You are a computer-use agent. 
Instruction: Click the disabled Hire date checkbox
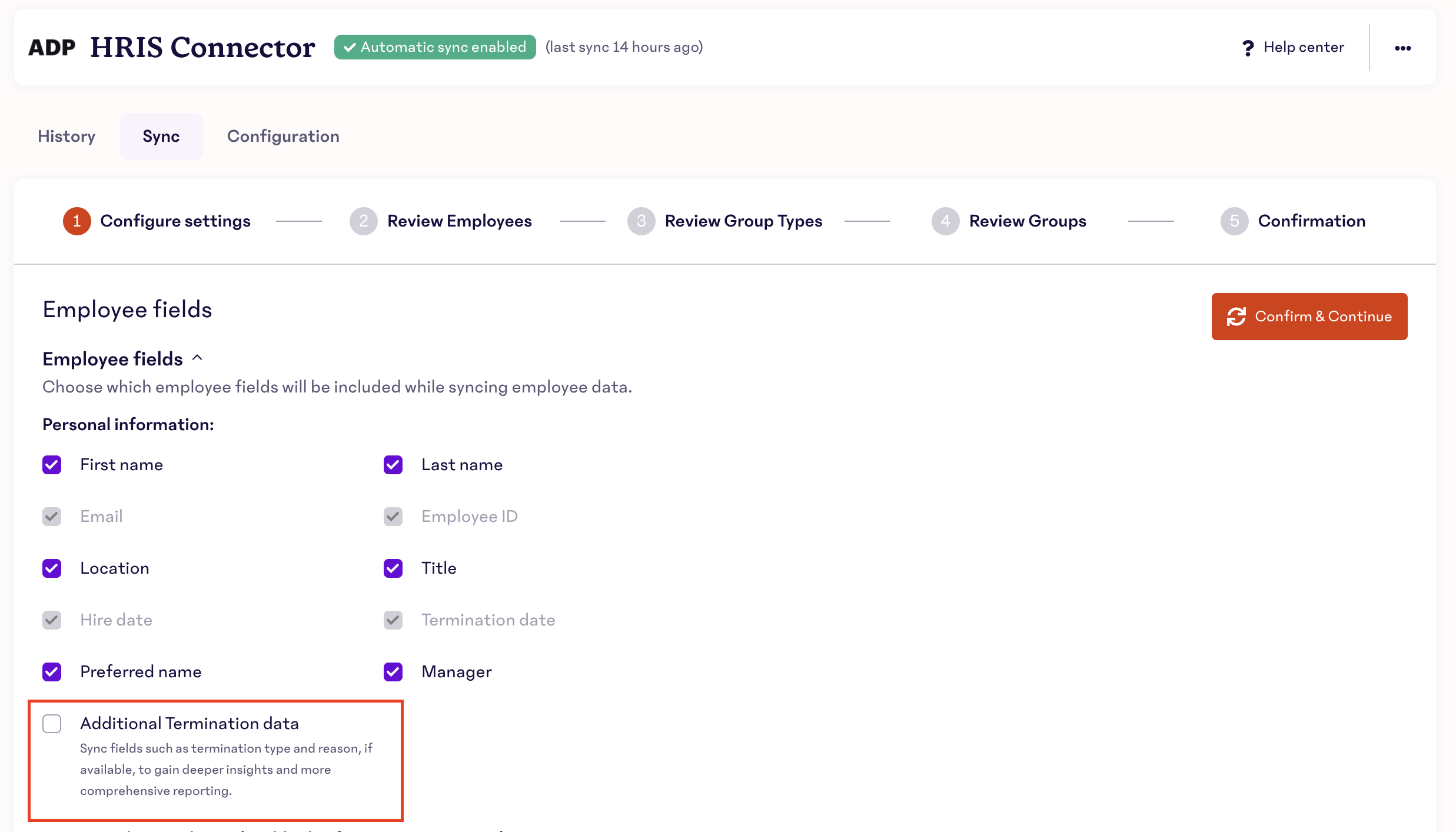[x=52, y=620]
